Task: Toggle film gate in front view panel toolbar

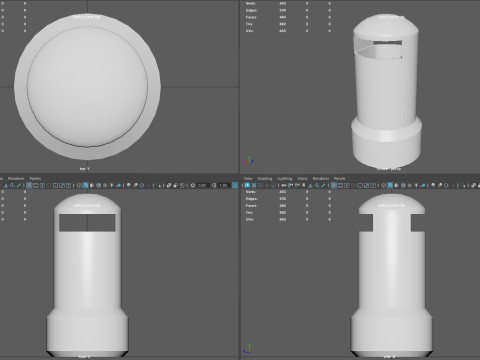Action: coord(36,185)
